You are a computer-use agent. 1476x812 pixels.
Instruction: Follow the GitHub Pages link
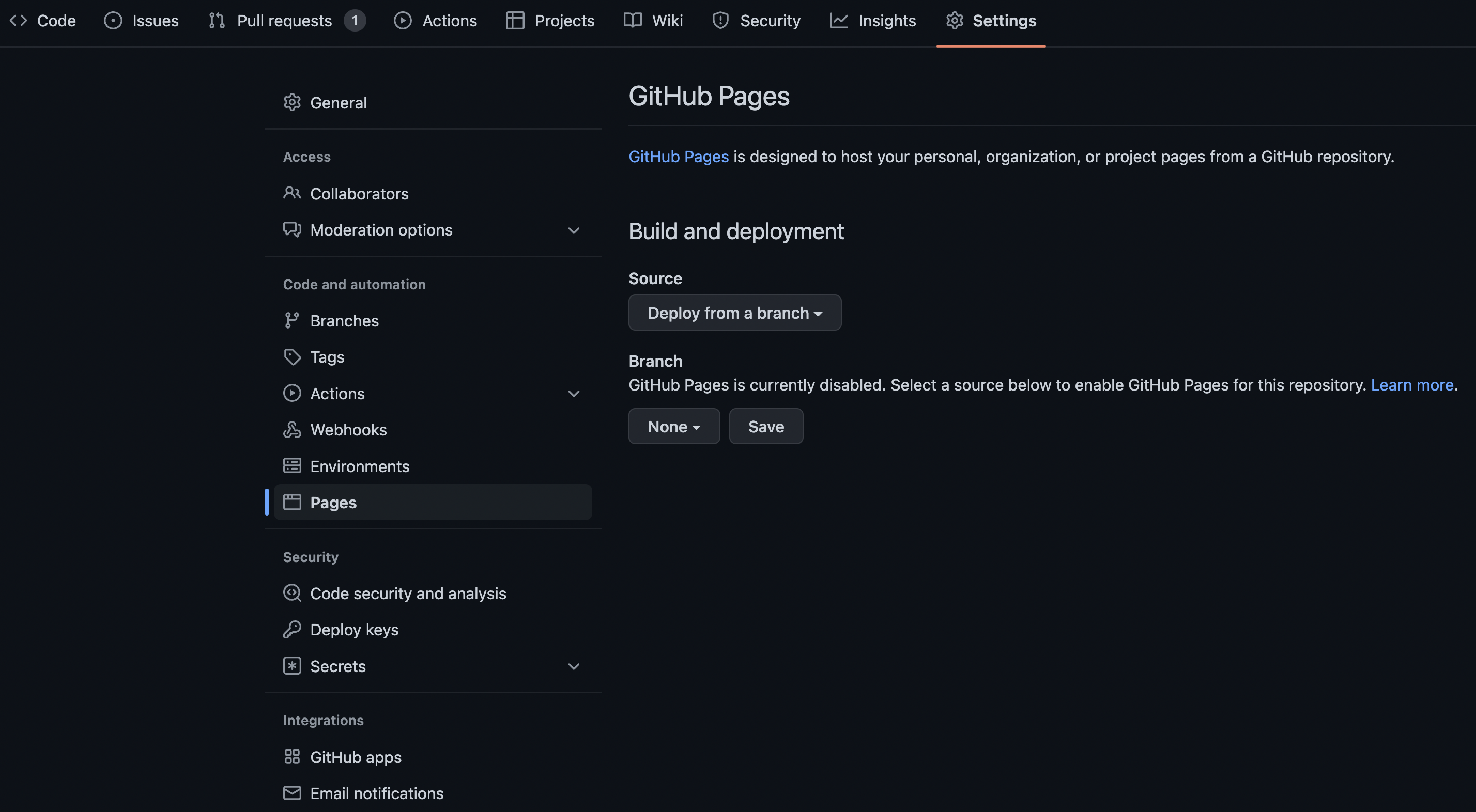click(679, 157)
